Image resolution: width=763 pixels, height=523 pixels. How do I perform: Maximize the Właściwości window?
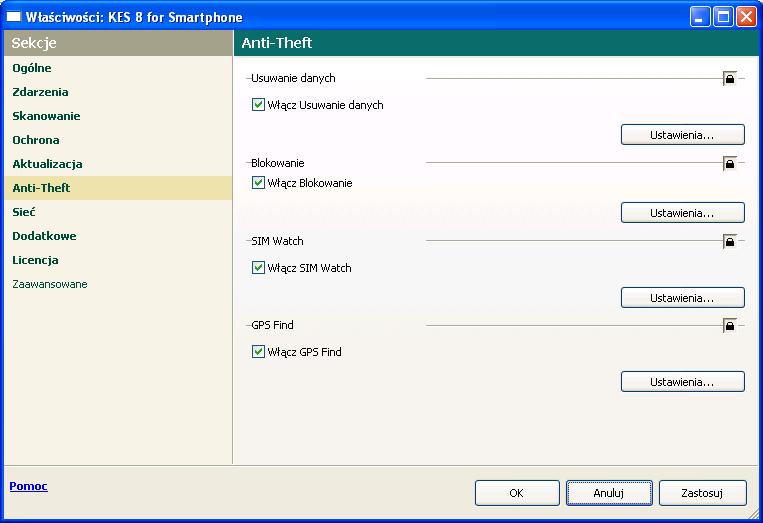pos(723,17)
